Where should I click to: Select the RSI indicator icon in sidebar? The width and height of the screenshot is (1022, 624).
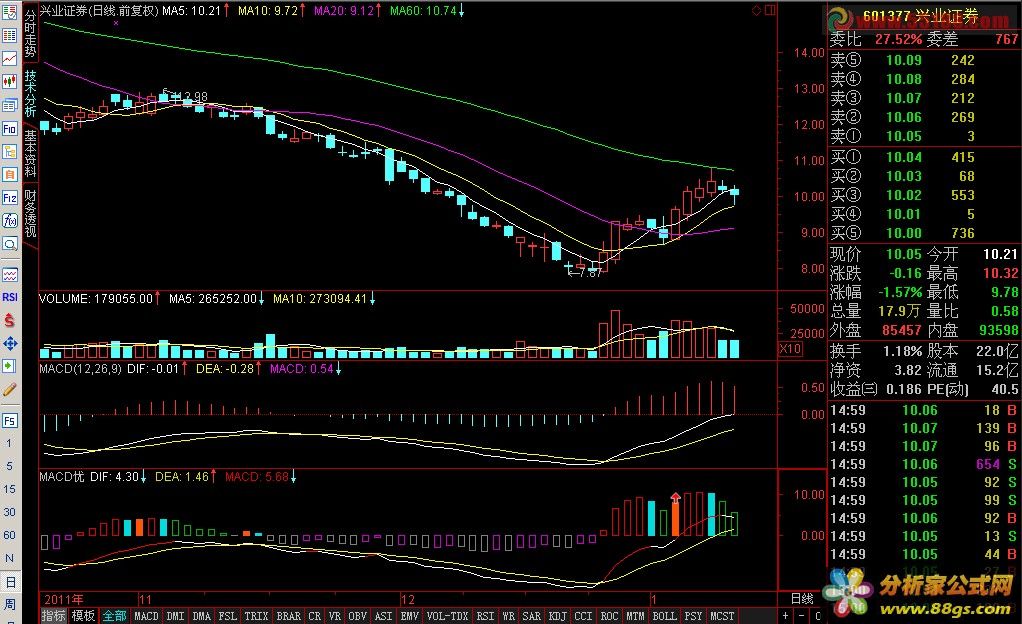click(x=10, y=297)
